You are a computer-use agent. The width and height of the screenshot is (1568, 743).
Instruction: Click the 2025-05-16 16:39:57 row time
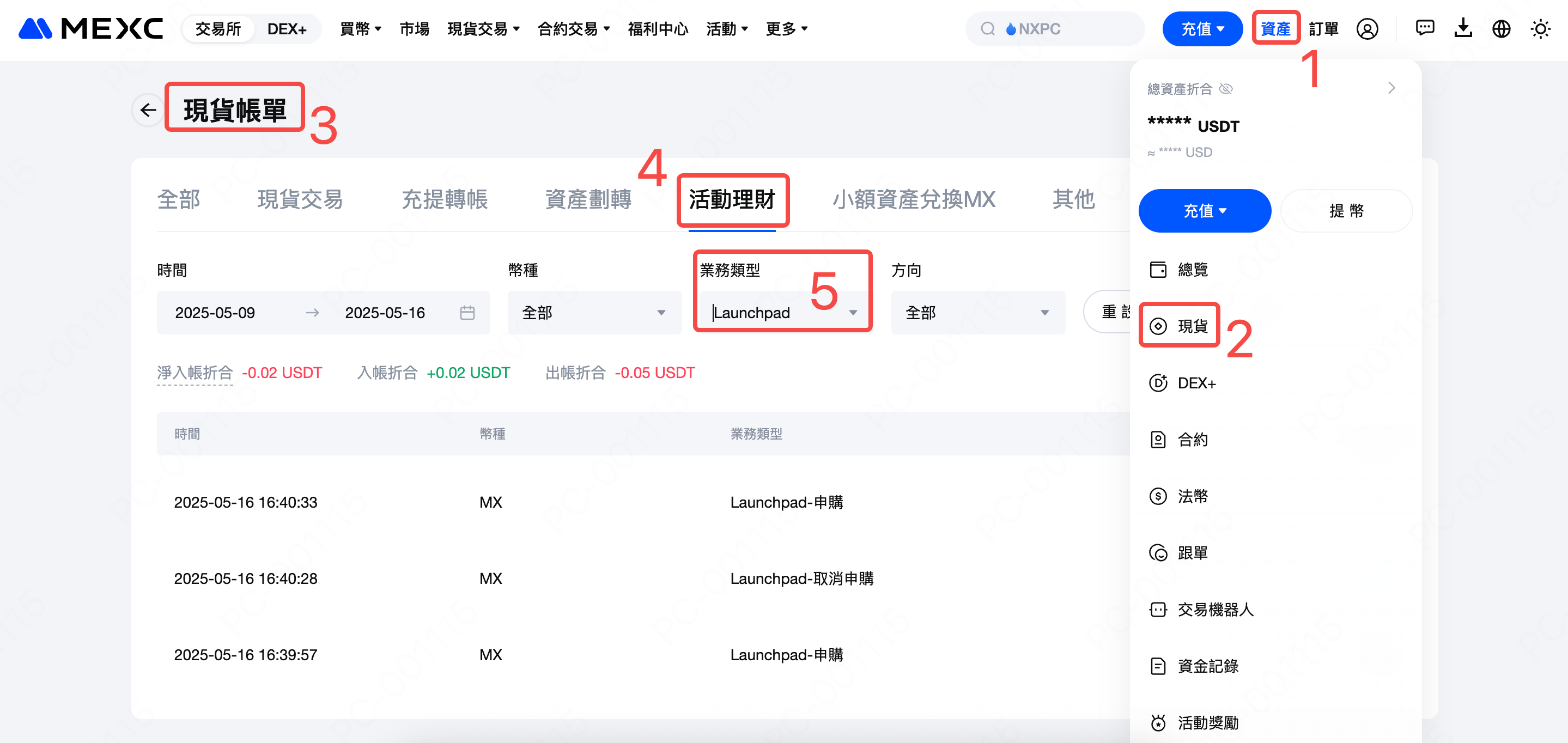245,655
